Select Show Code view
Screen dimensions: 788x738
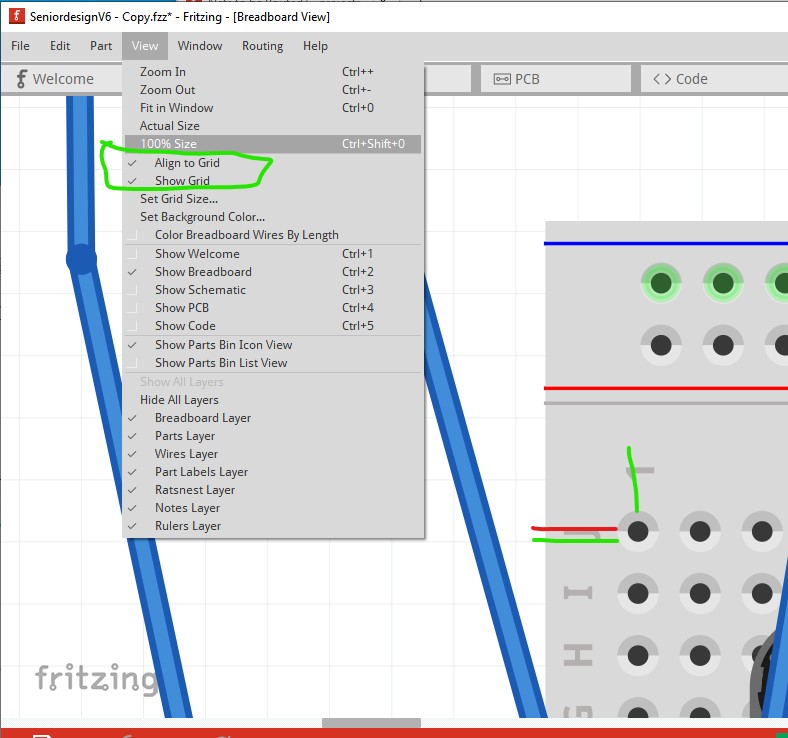273,326
